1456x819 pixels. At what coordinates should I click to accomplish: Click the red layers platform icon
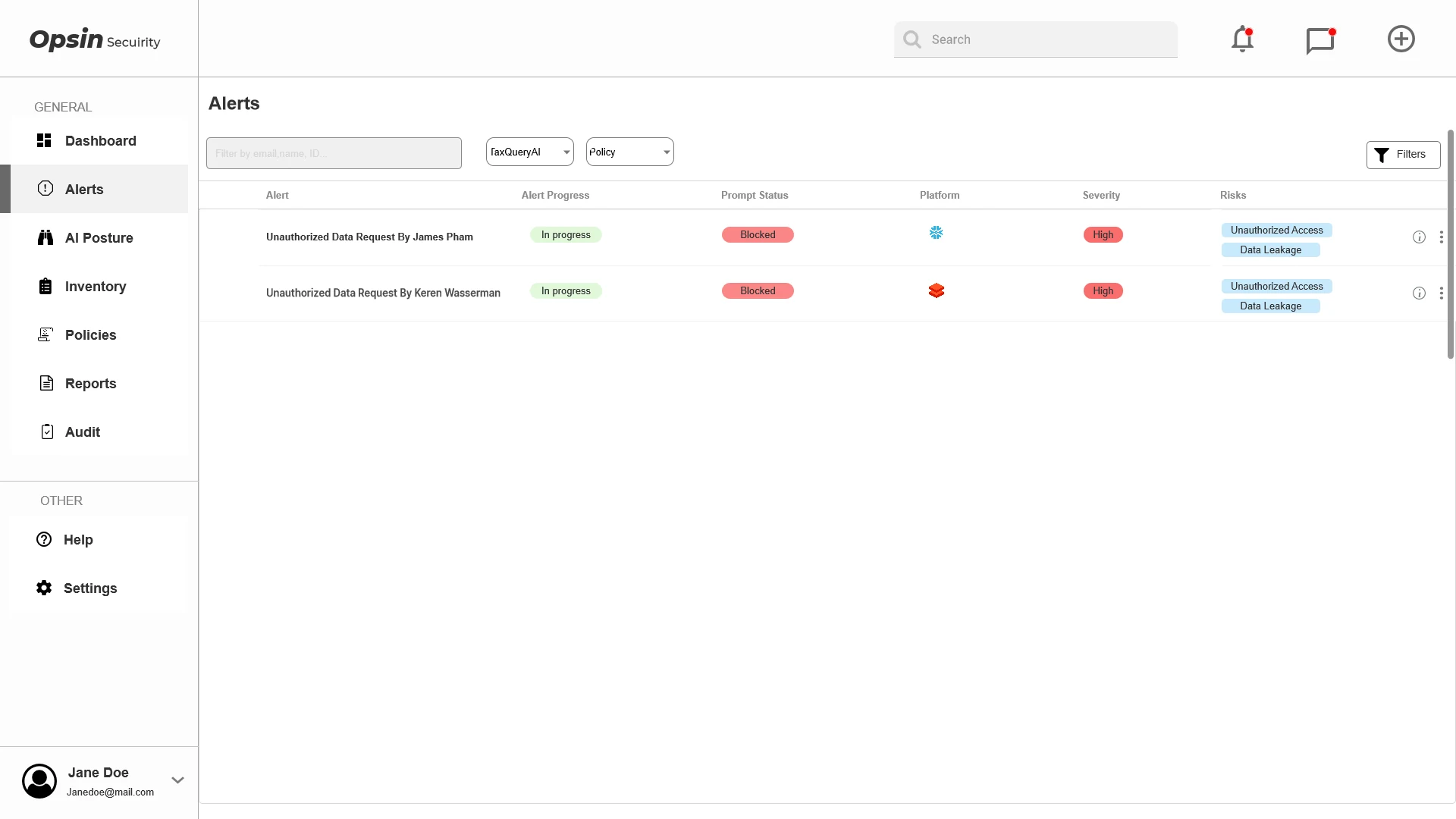[937, 290]
